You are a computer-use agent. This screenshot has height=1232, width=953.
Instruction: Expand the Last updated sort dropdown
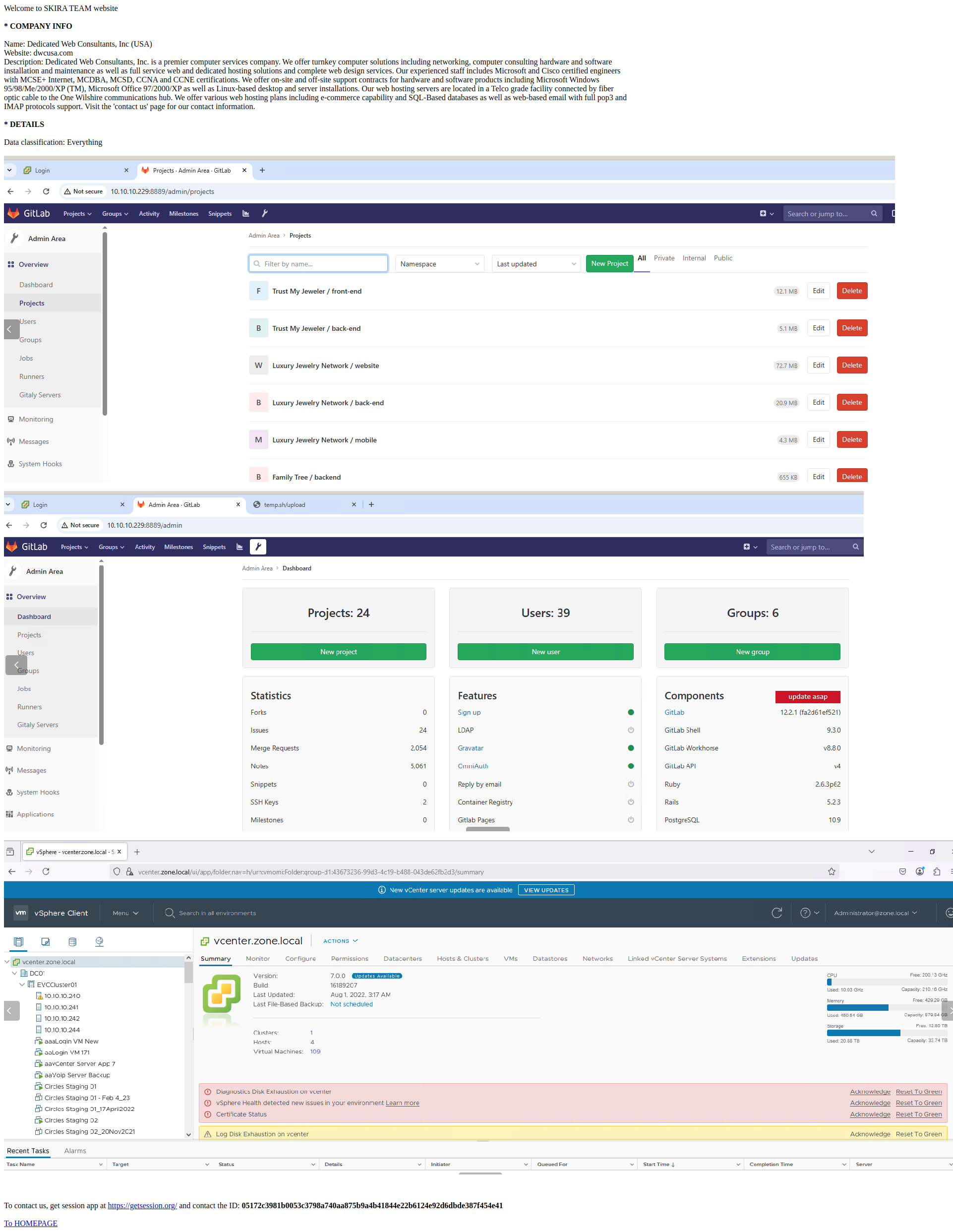pyautogui.click(x=536, y=264)
